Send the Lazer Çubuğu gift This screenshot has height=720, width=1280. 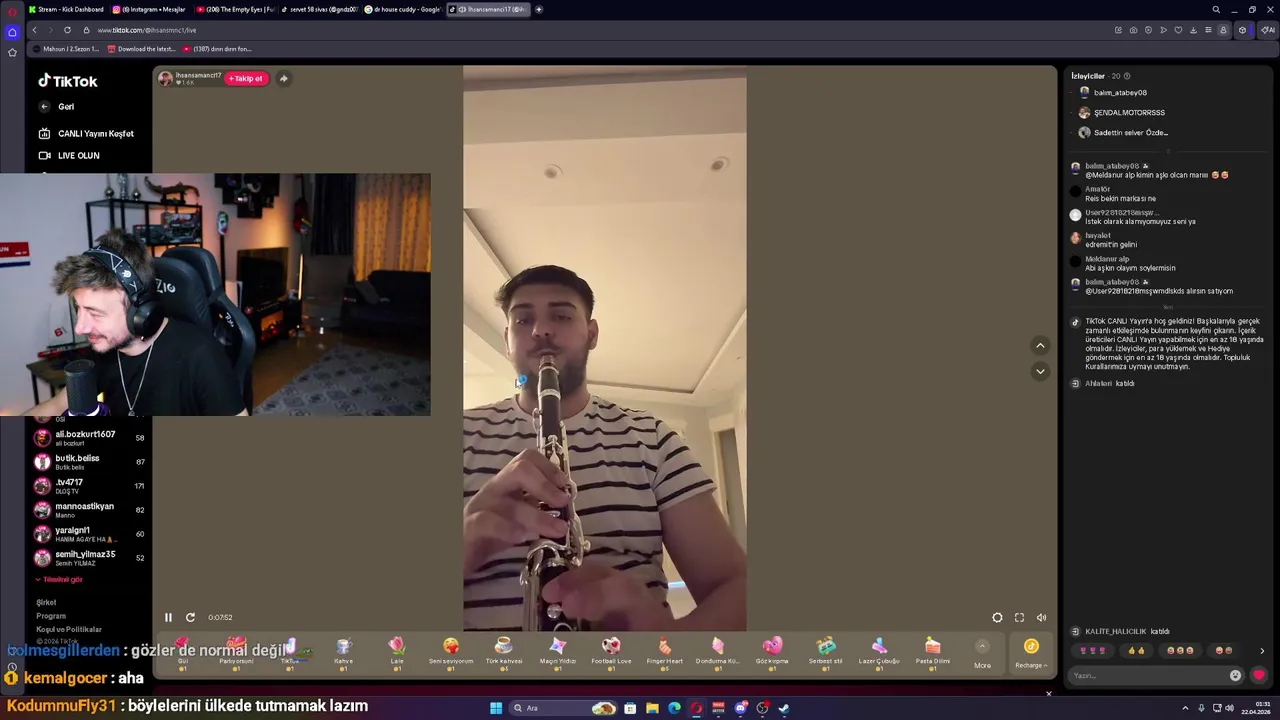pyautogui.click(x=879, y=652)
